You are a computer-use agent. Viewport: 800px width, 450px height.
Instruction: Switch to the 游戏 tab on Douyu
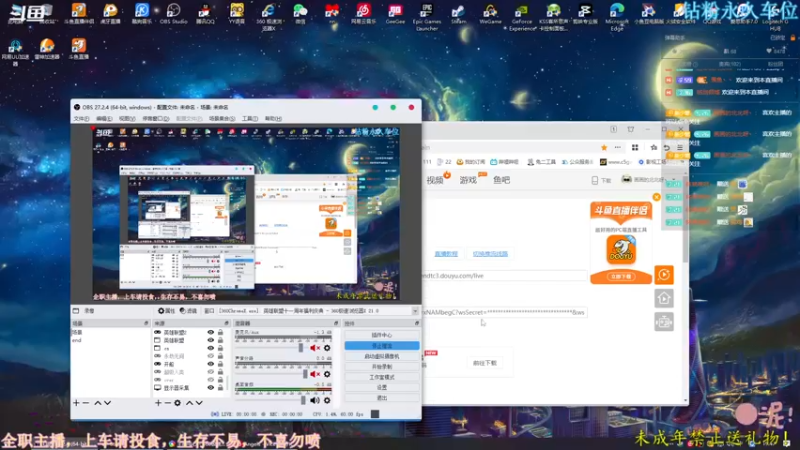[x=468, y=180]
